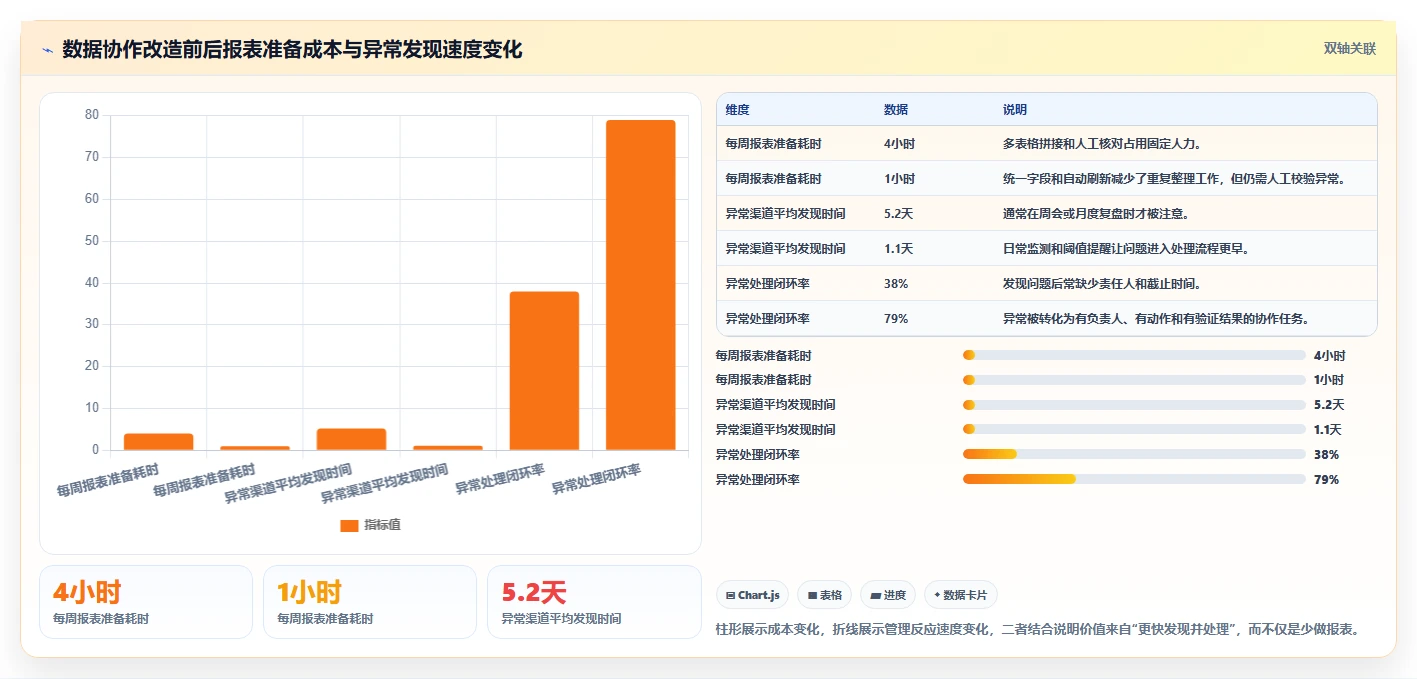The height and width of the screenshot is (679, 1417).
Task: Select the Chart.js chip
Action: [x=752, y=595]
